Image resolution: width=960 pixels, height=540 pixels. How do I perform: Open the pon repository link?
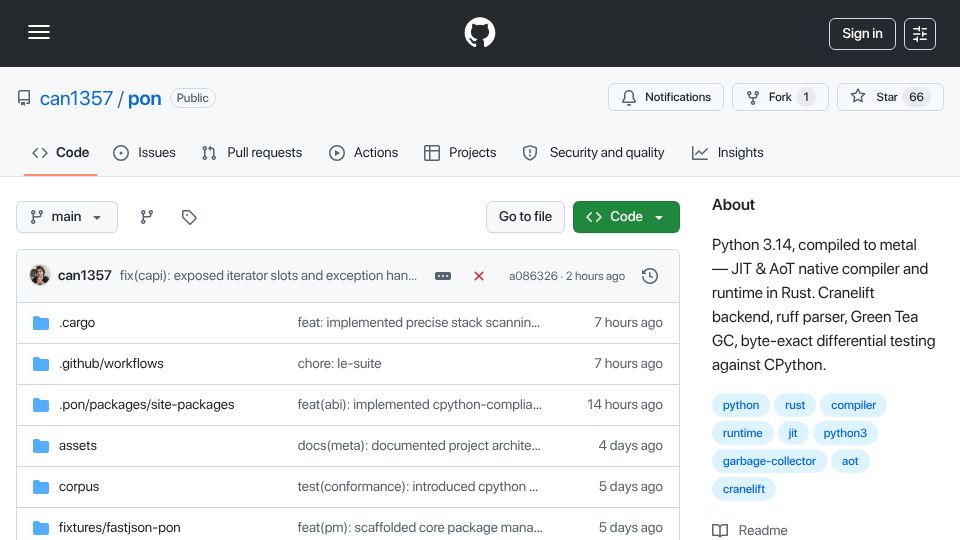click(x=144, y=98)
